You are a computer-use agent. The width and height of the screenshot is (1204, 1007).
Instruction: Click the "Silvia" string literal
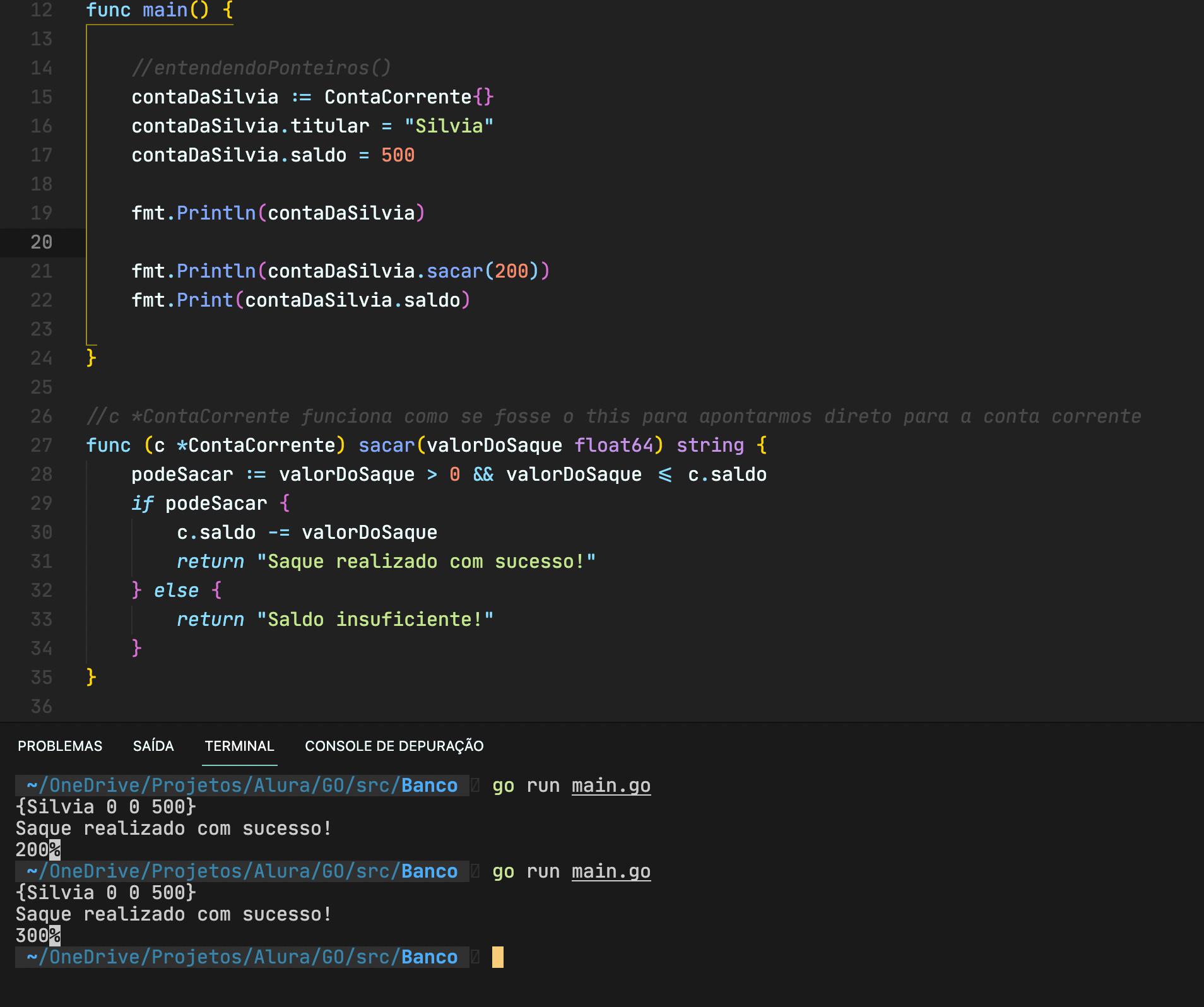coord(449,126)
